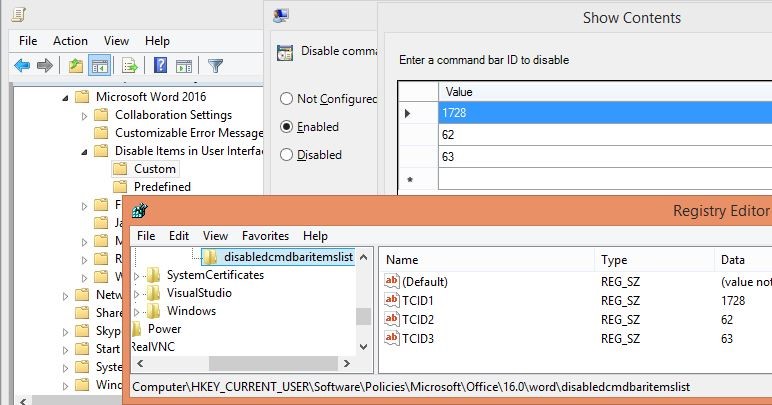The height and width of the screenshot is (405, 772).
Task: Select the TCID3 registry value name
Action: pyautogui.click(x=418, y=339)
